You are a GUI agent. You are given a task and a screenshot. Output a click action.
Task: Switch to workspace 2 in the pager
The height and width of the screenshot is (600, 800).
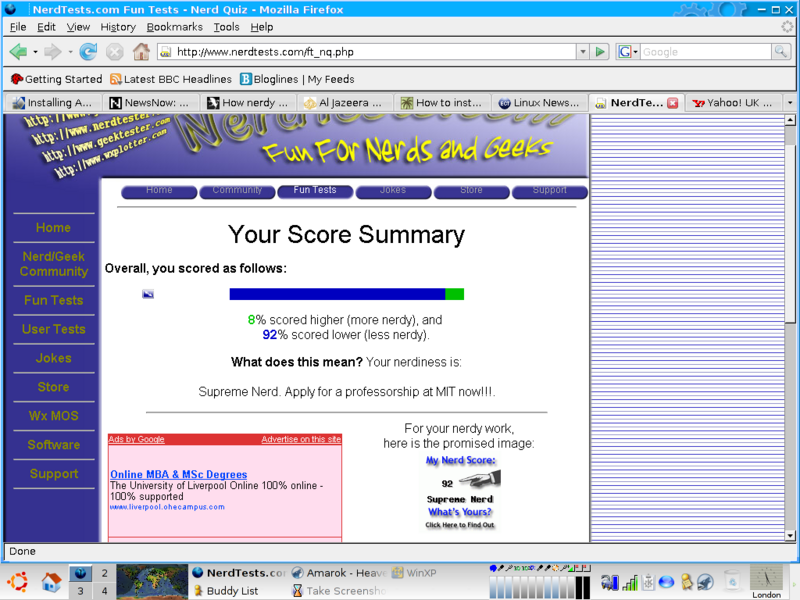tap(105, 573)
